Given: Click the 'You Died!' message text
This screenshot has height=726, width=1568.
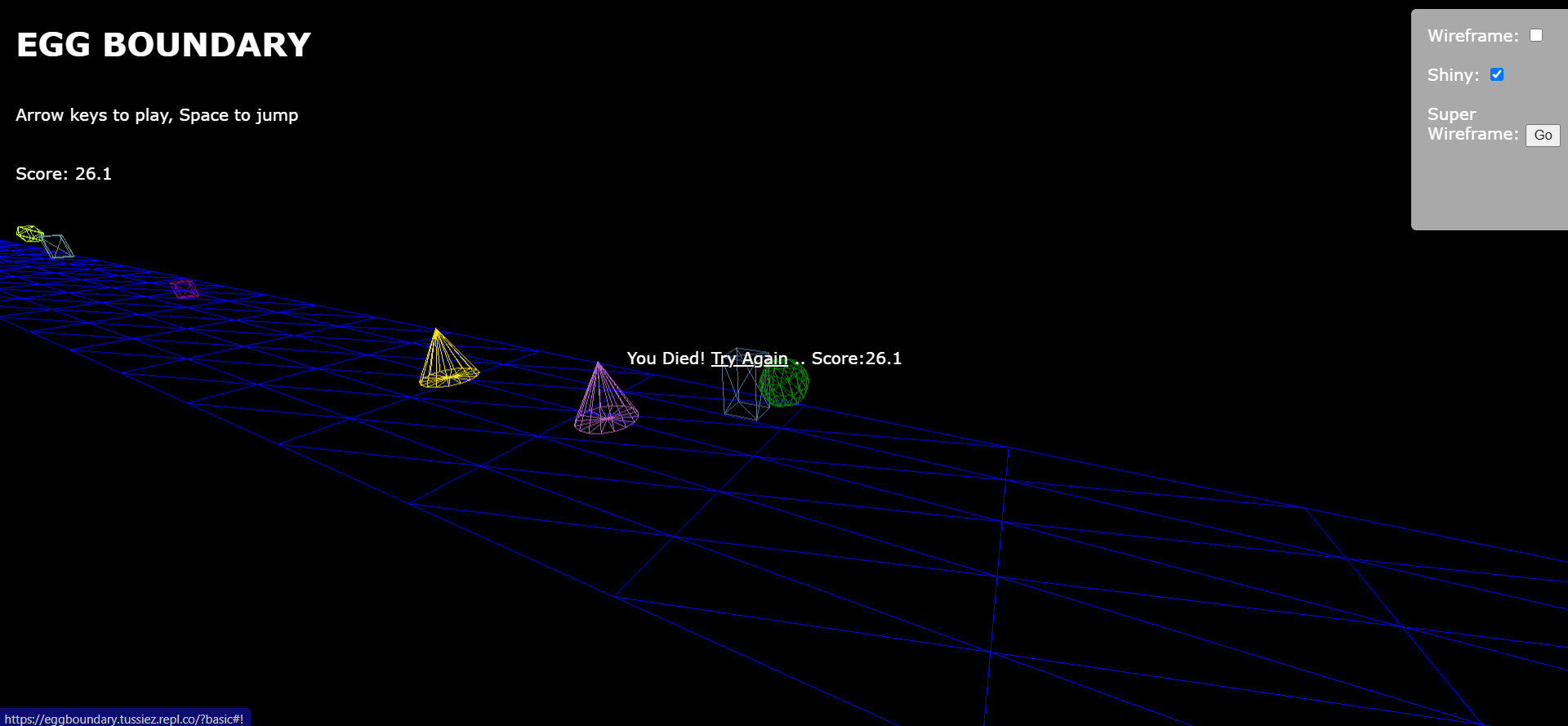Looking at the screenshot, I should pos(666,359).
